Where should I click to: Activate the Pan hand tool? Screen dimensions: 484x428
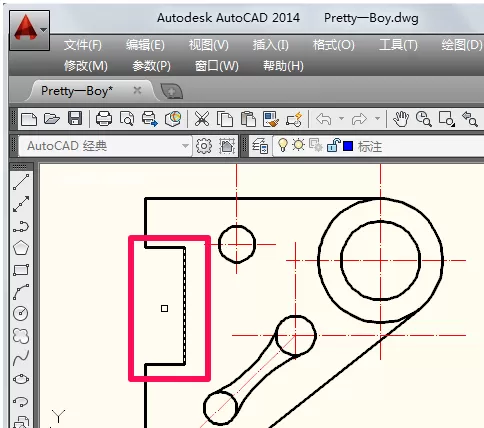pos(401,119)
